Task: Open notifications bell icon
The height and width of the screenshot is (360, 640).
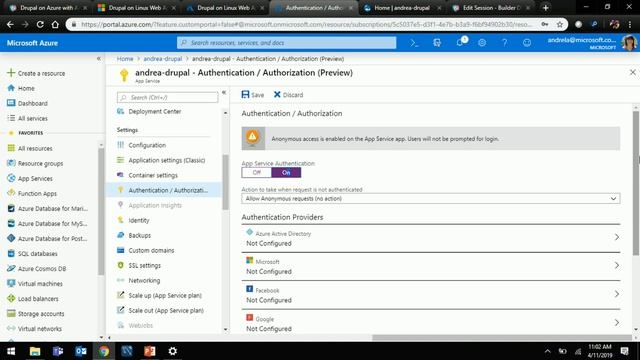Action: pos(460,42)
